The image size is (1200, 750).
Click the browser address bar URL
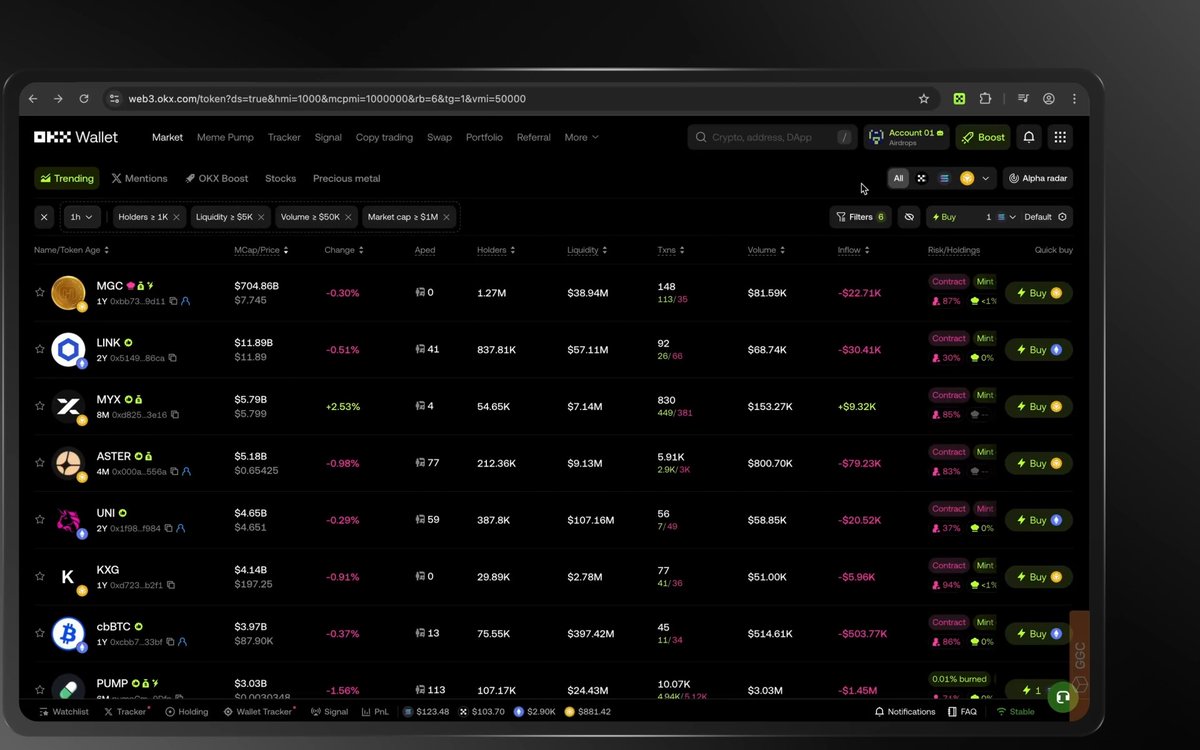click(x=327, y=99)
